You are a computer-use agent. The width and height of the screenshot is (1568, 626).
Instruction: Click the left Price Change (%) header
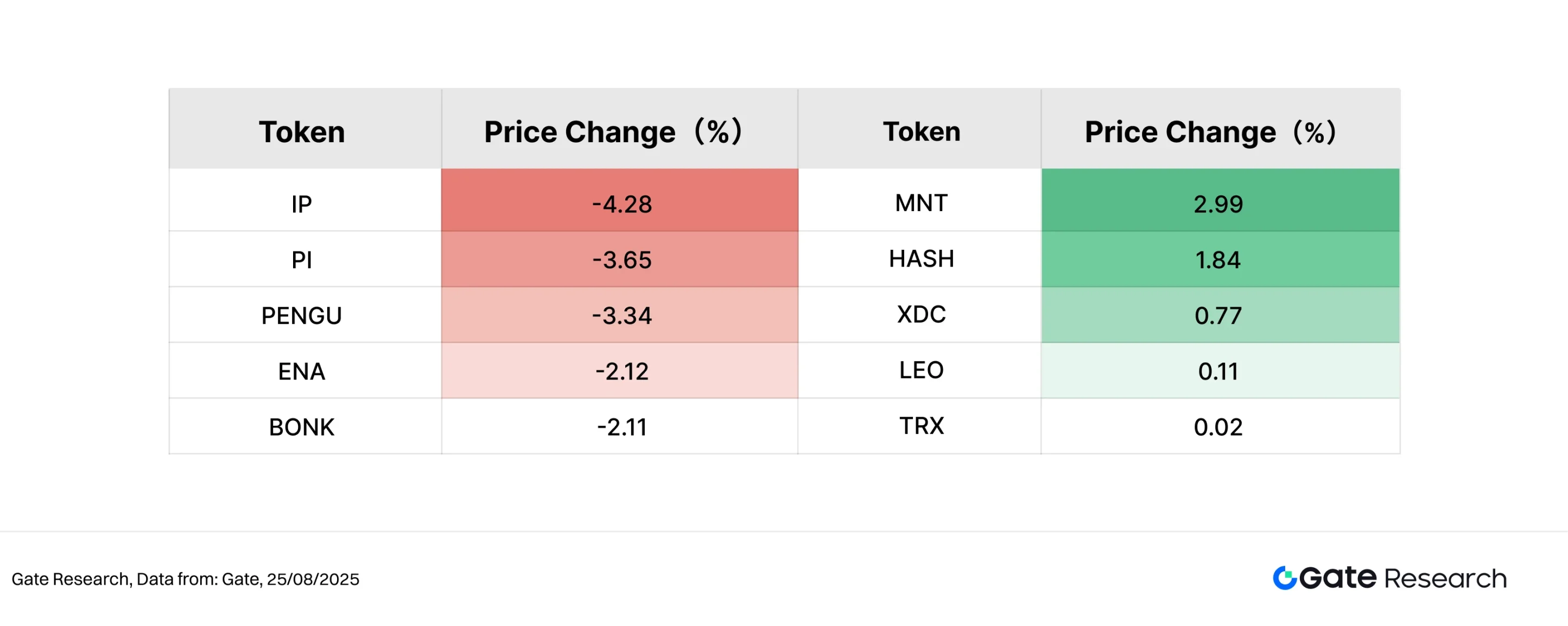612,131
